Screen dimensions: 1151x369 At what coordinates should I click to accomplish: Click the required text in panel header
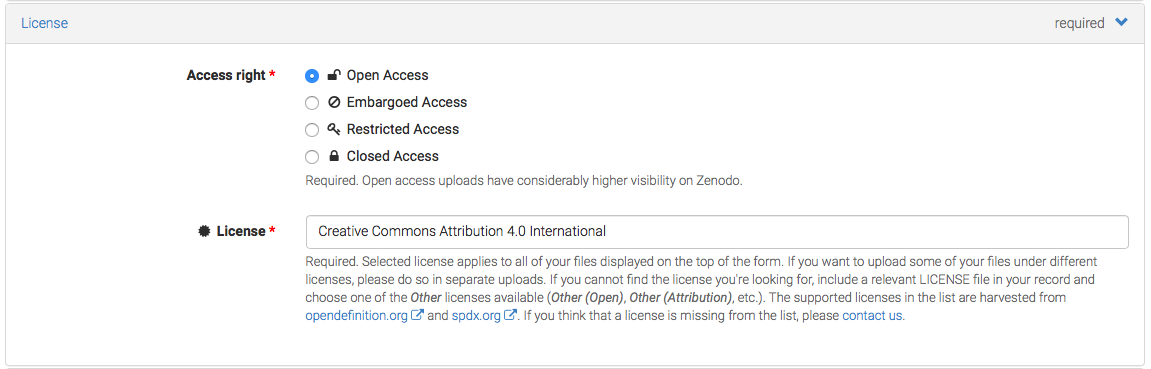tap(1079, 23)
